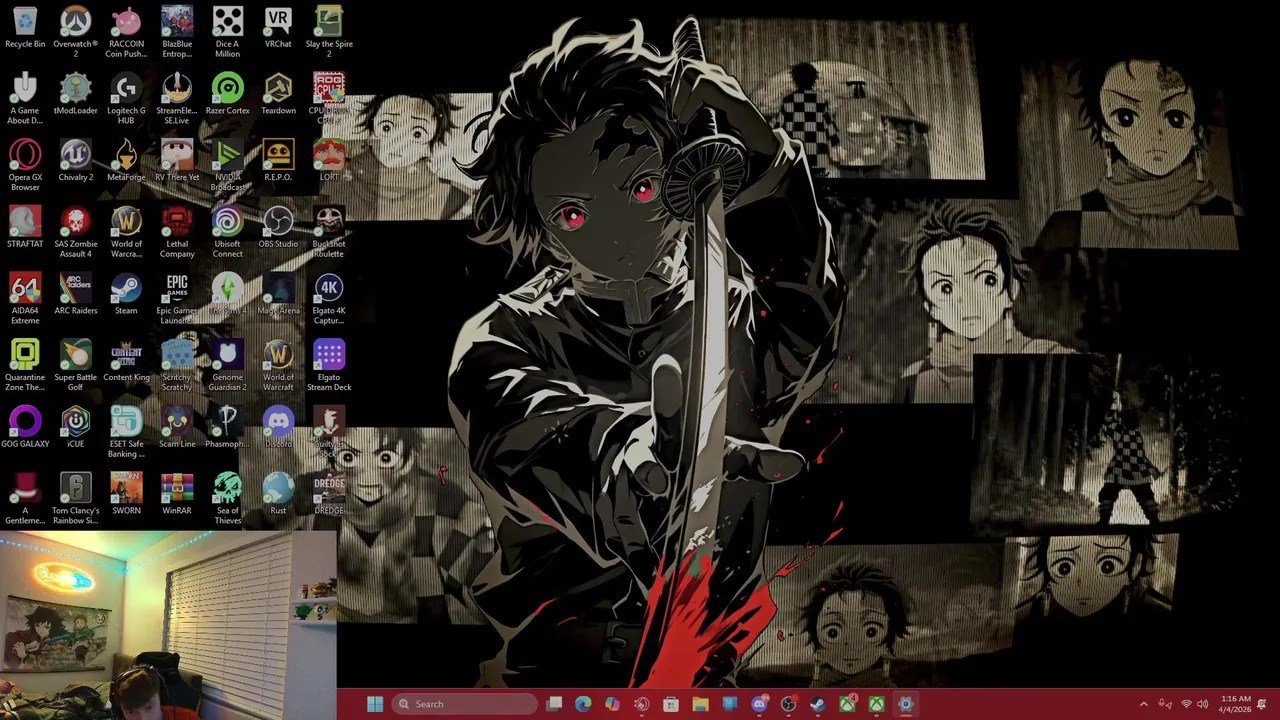The width and height of the screenshot is (1280, 720).
Task: Open the volume control in system tray
Action: 1202,704
